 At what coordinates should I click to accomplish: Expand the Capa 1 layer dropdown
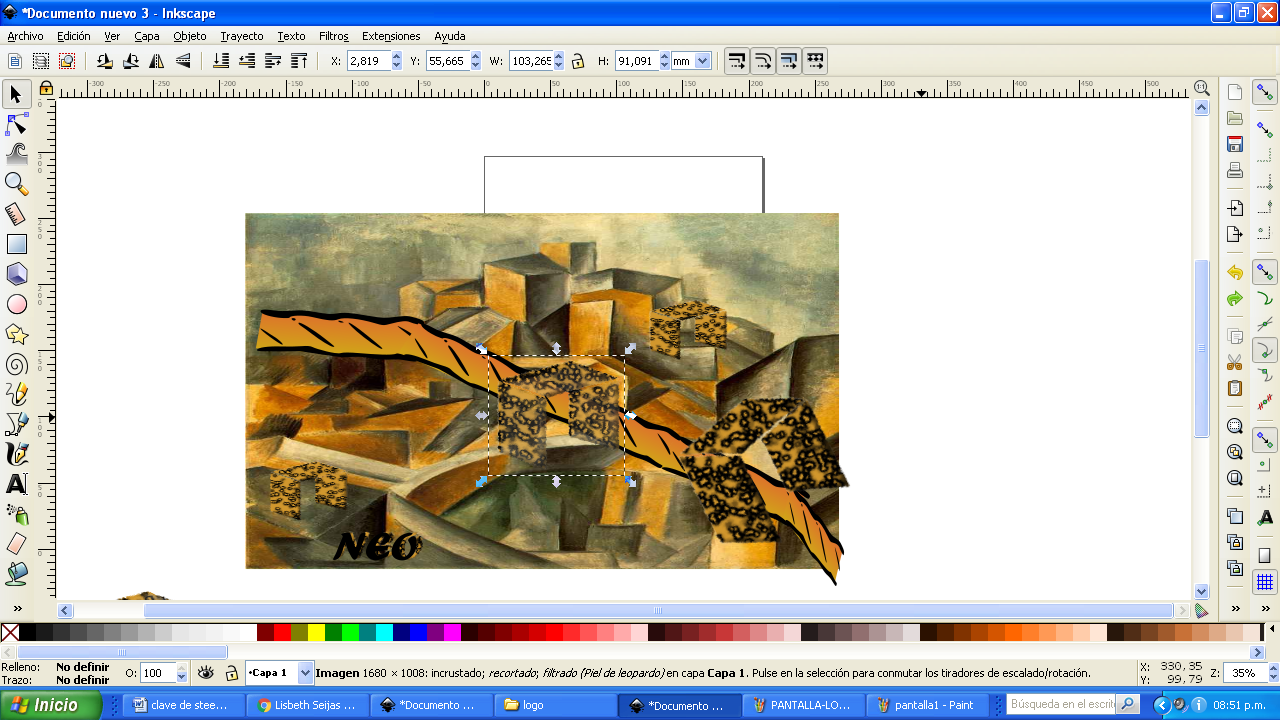tap(306, 673)
